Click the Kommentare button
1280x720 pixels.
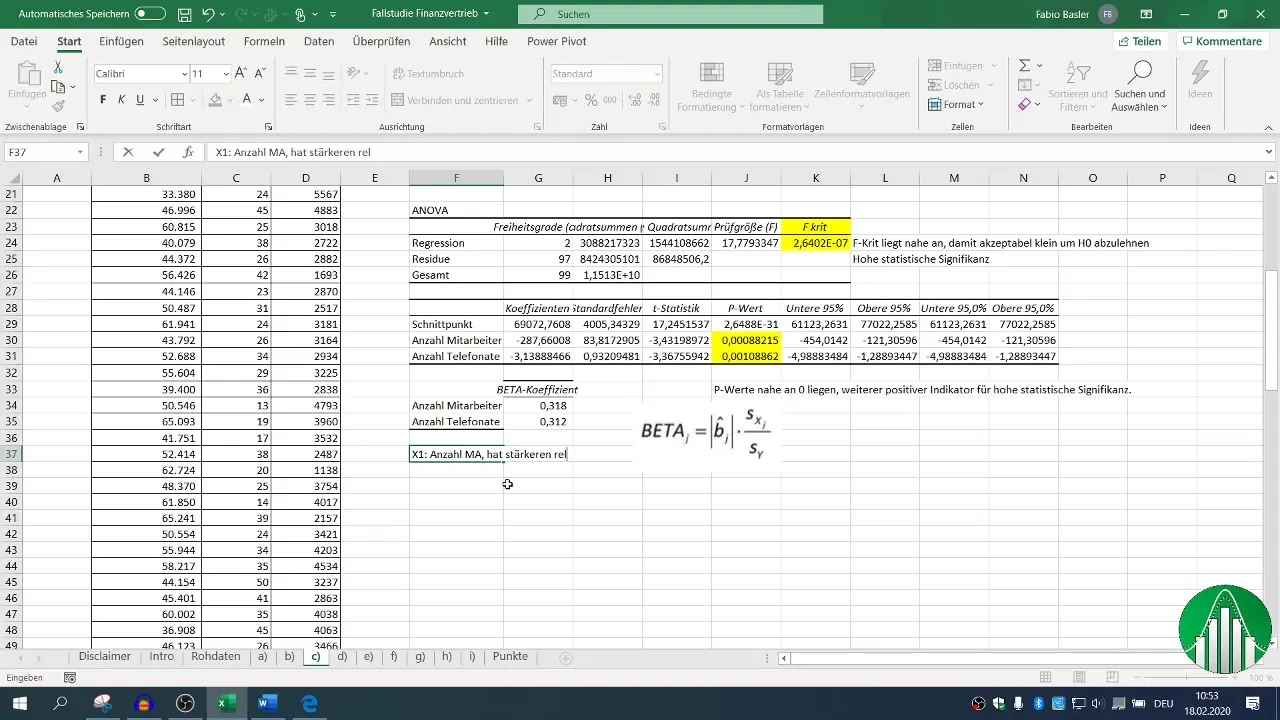pos(1222,41)
